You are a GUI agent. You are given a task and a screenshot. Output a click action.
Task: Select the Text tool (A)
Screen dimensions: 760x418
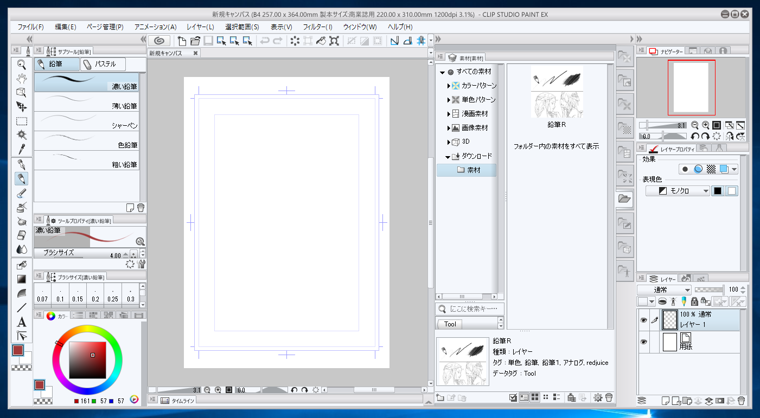point(21,322)
